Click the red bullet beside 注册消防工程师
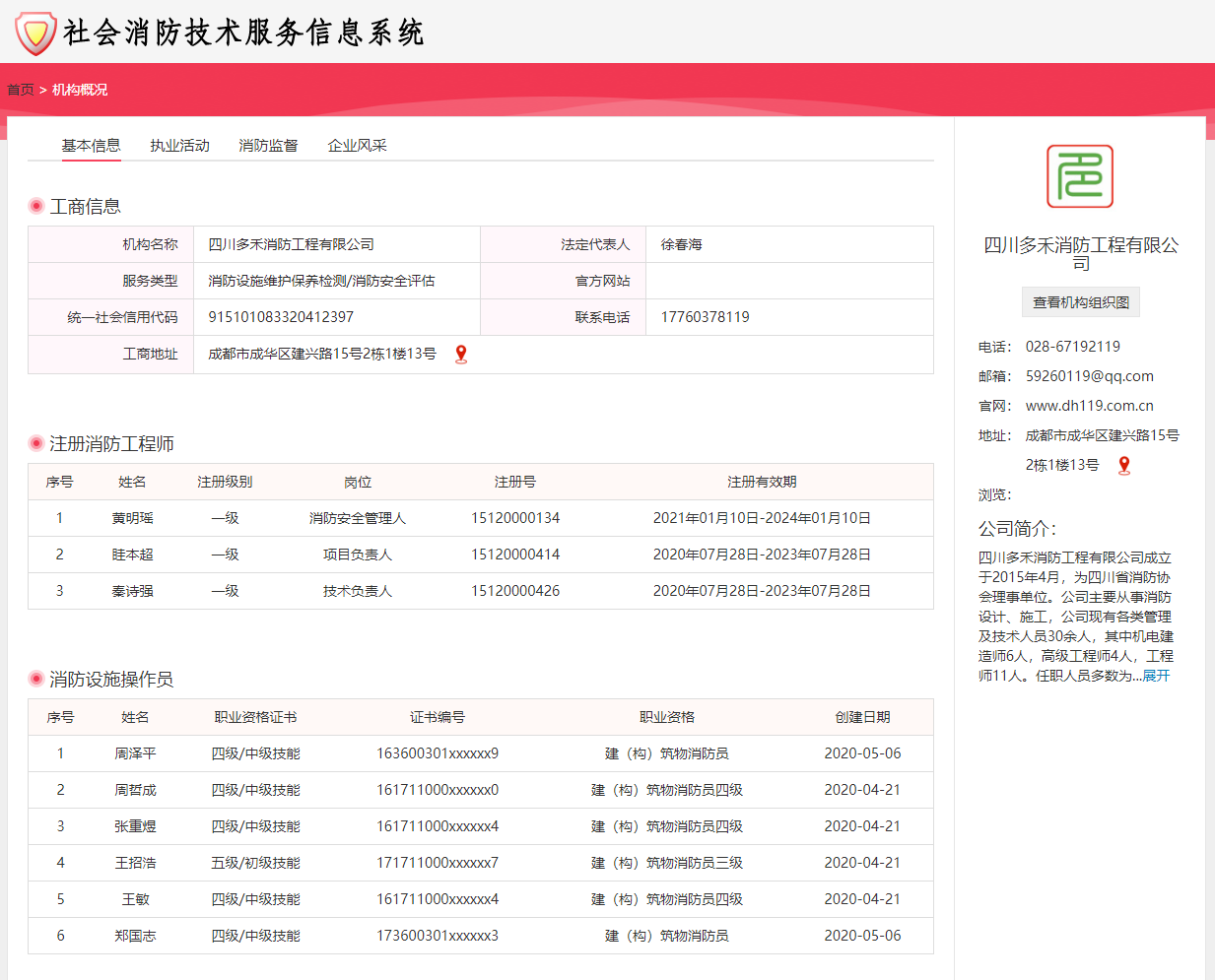1215x980 pixels. [36, 443]
